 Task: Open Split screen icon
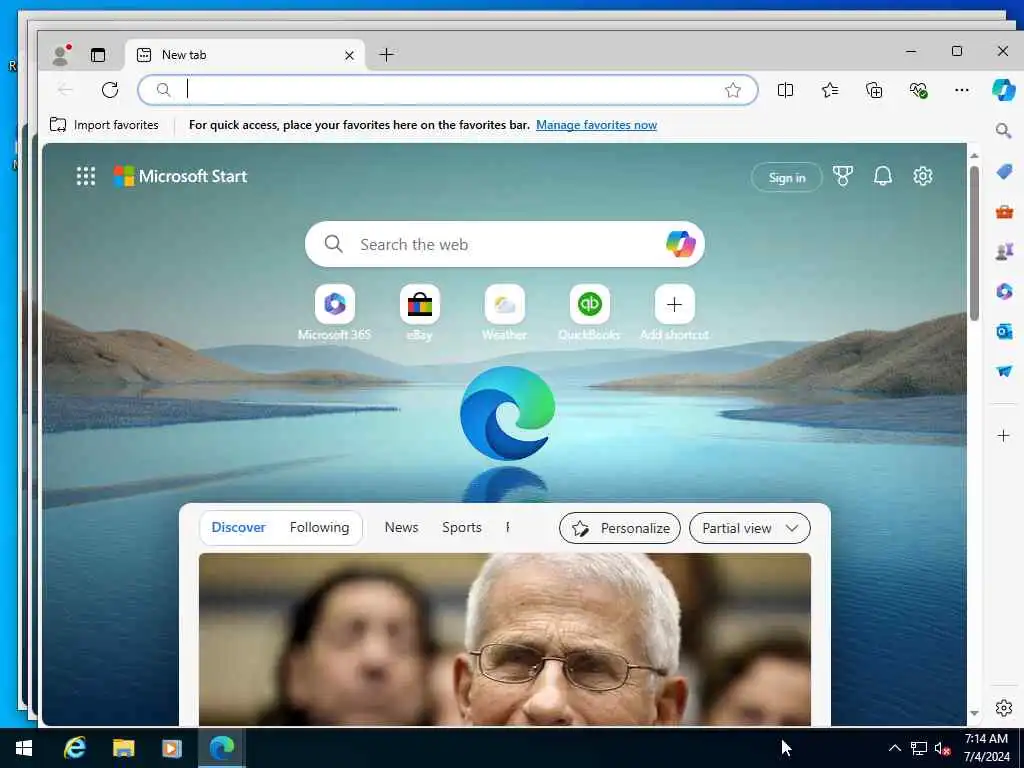pyautogui.click(x=786, y=90)
